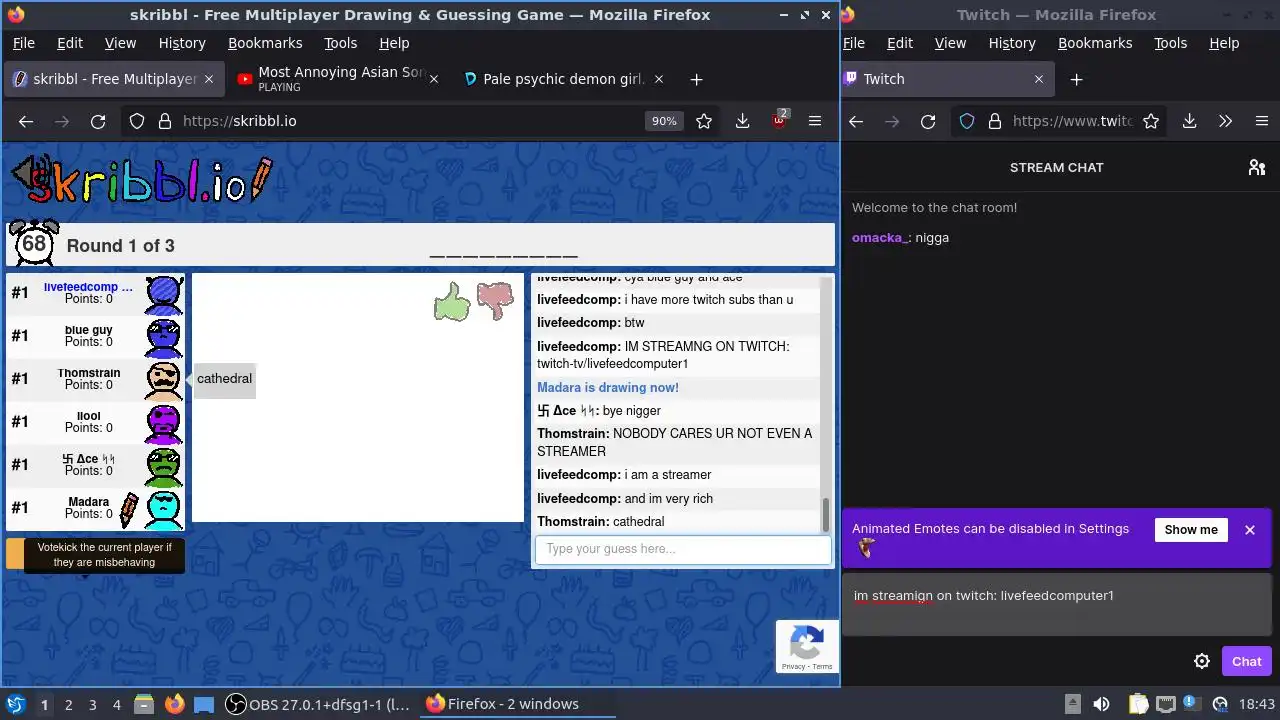Click Thomstrain's mustached avatar
Image resolution: width=1280 pixels, height=720 pixels.
[164, 380]
